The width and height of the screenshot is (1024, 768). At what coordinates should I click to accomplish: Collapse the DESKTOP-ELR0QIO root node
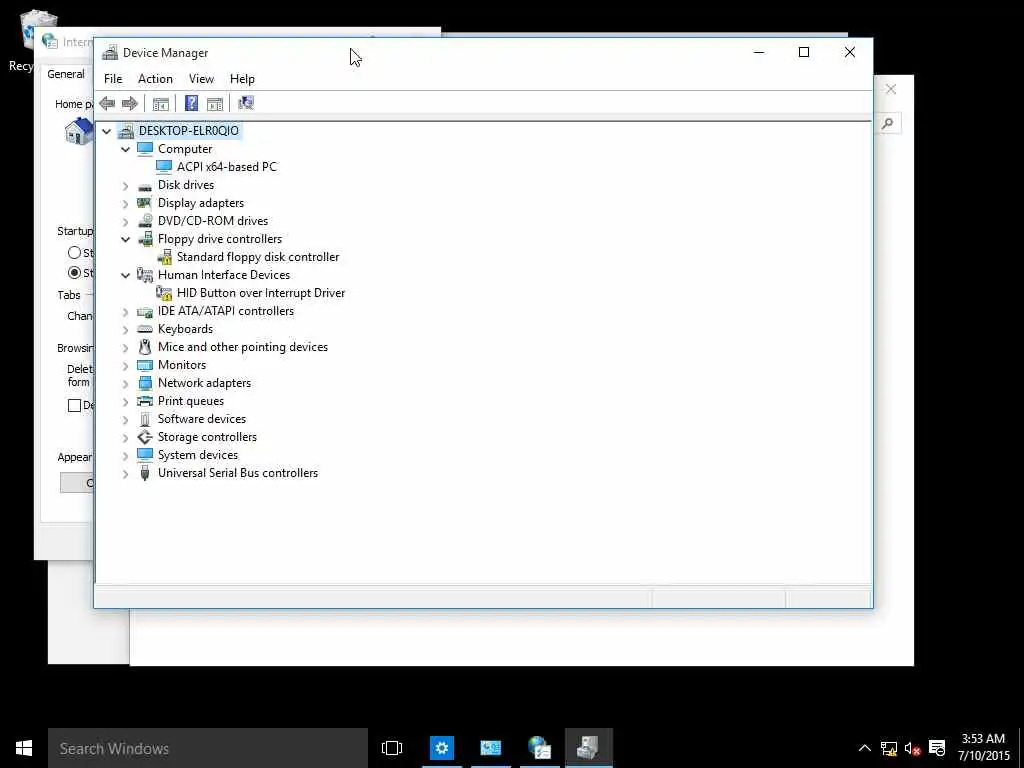click(x=106, y=131)
